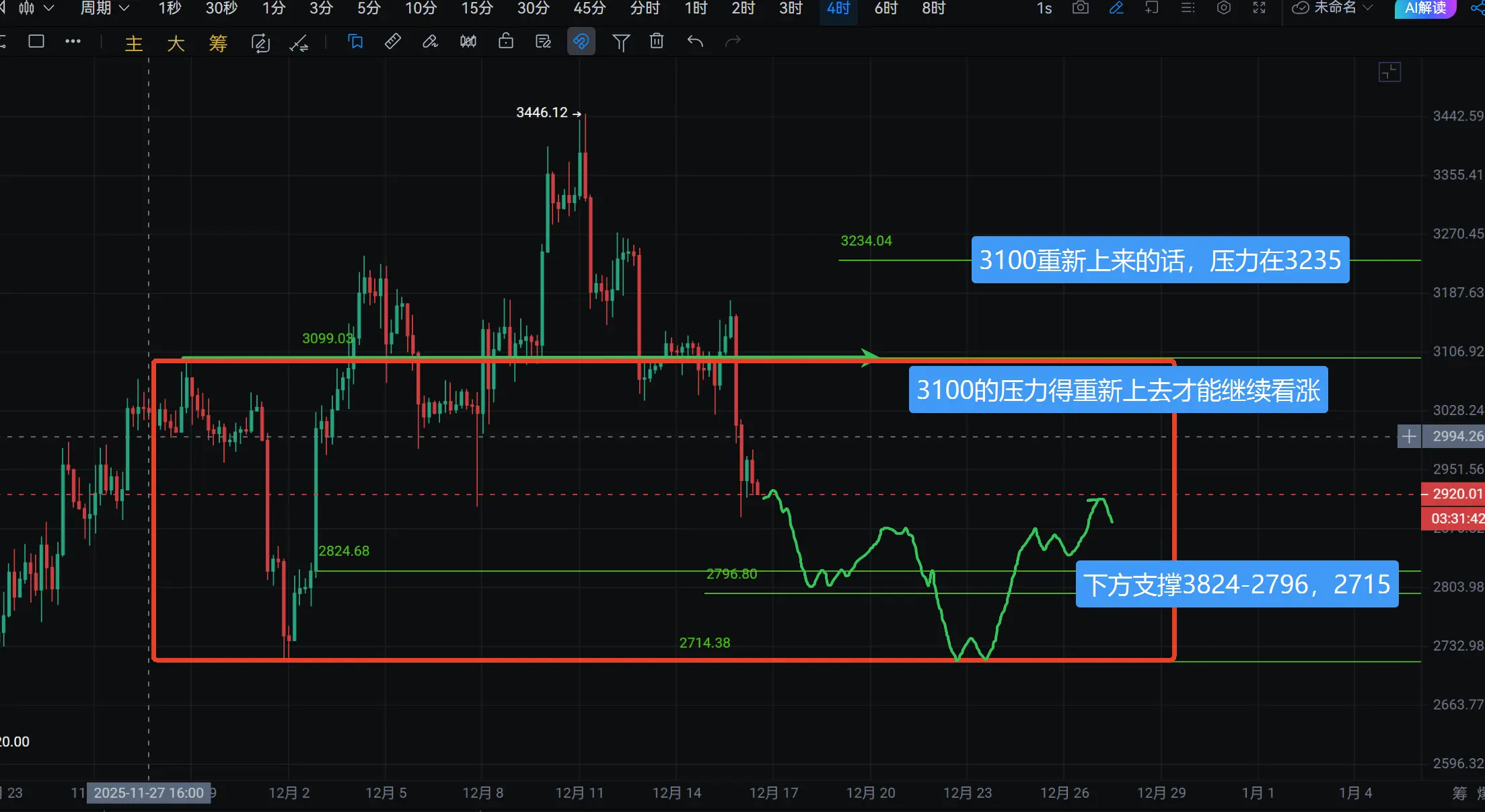Viewport: 1485px width, 812px height.
Task: Select the eraser drawing tool
Action: [430, 42]
